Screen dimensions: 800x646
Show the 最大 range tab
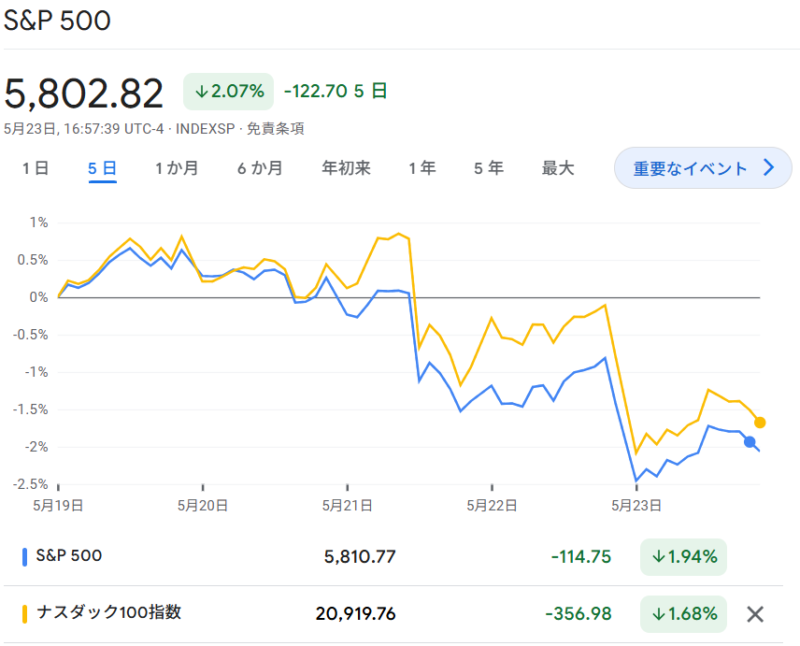click(x=558, y=168)
